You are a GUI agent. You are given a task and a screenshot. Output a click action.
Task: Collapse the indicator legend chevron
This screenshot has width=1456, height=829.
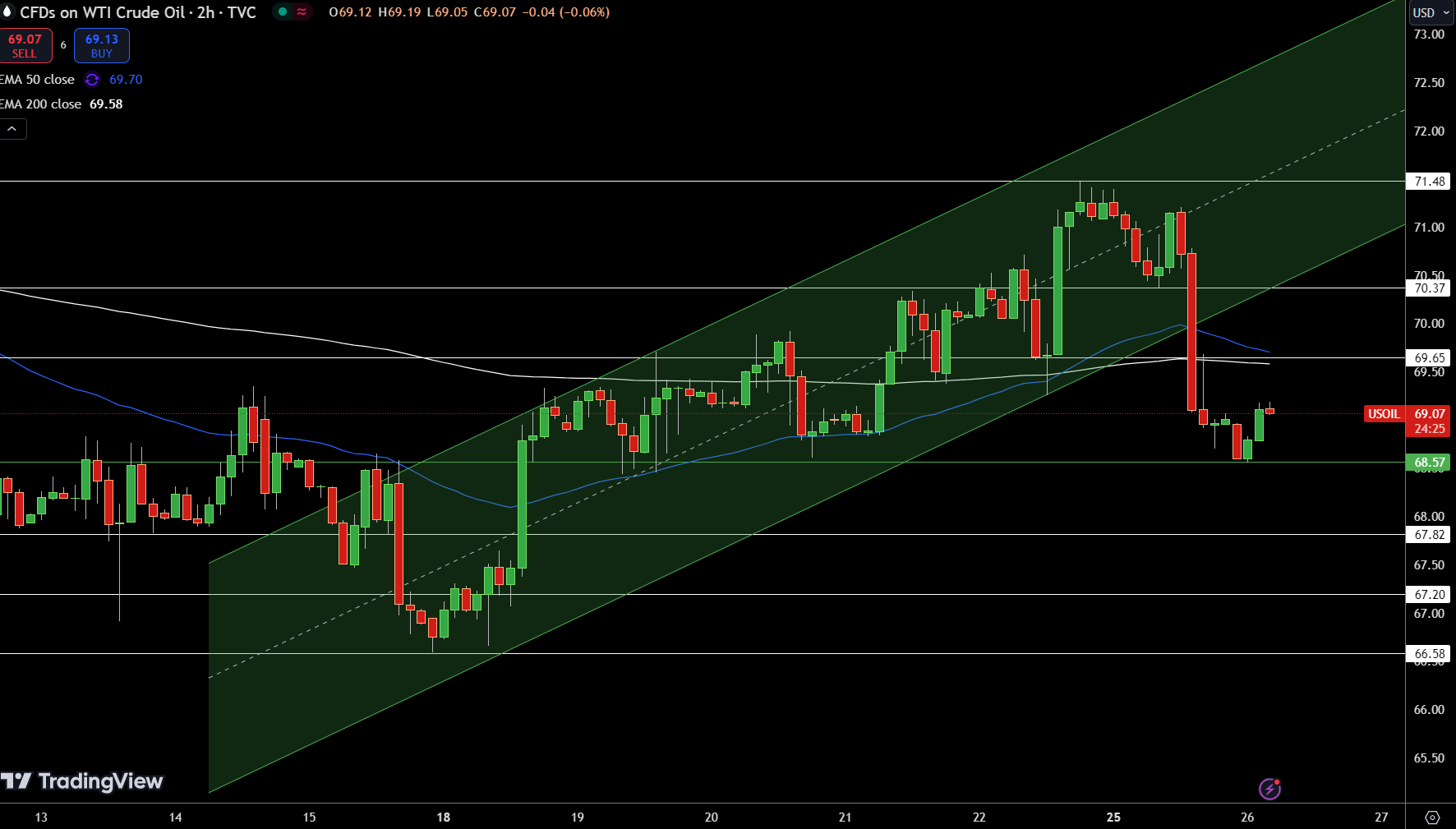[12, 129]
